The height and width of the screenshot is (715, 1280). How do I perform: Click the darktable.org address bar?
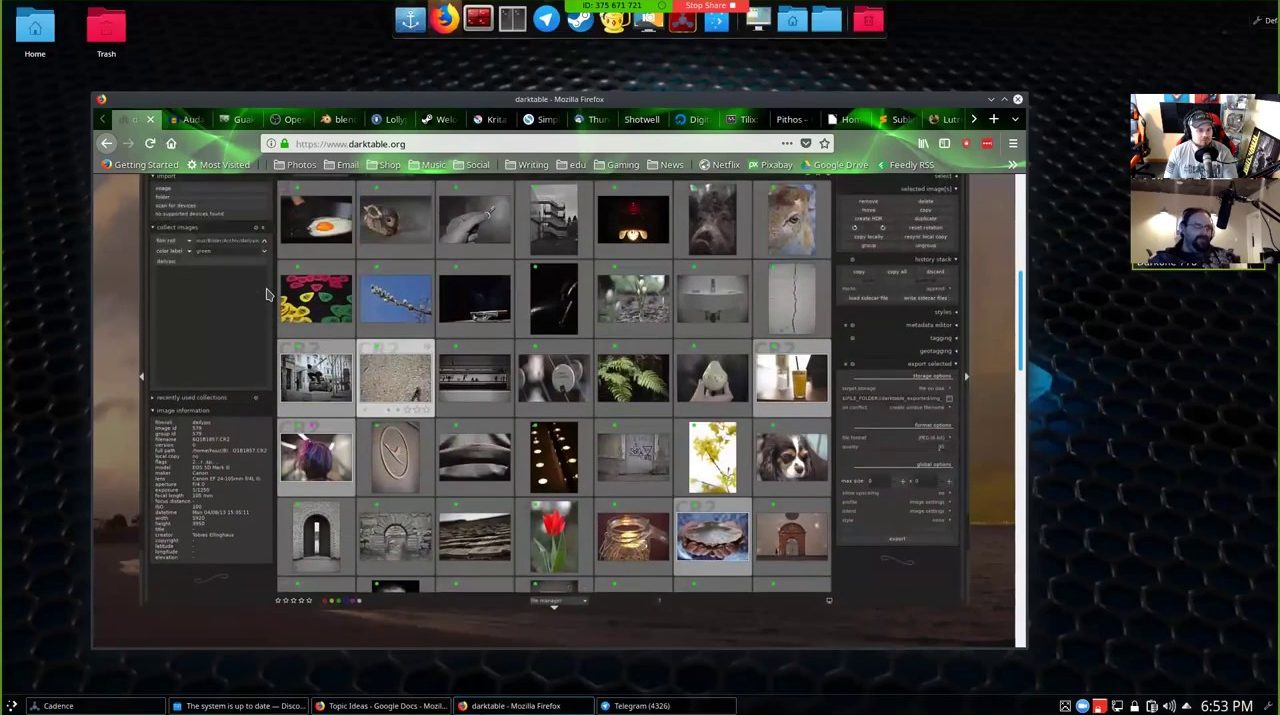[x=520, y=144]
